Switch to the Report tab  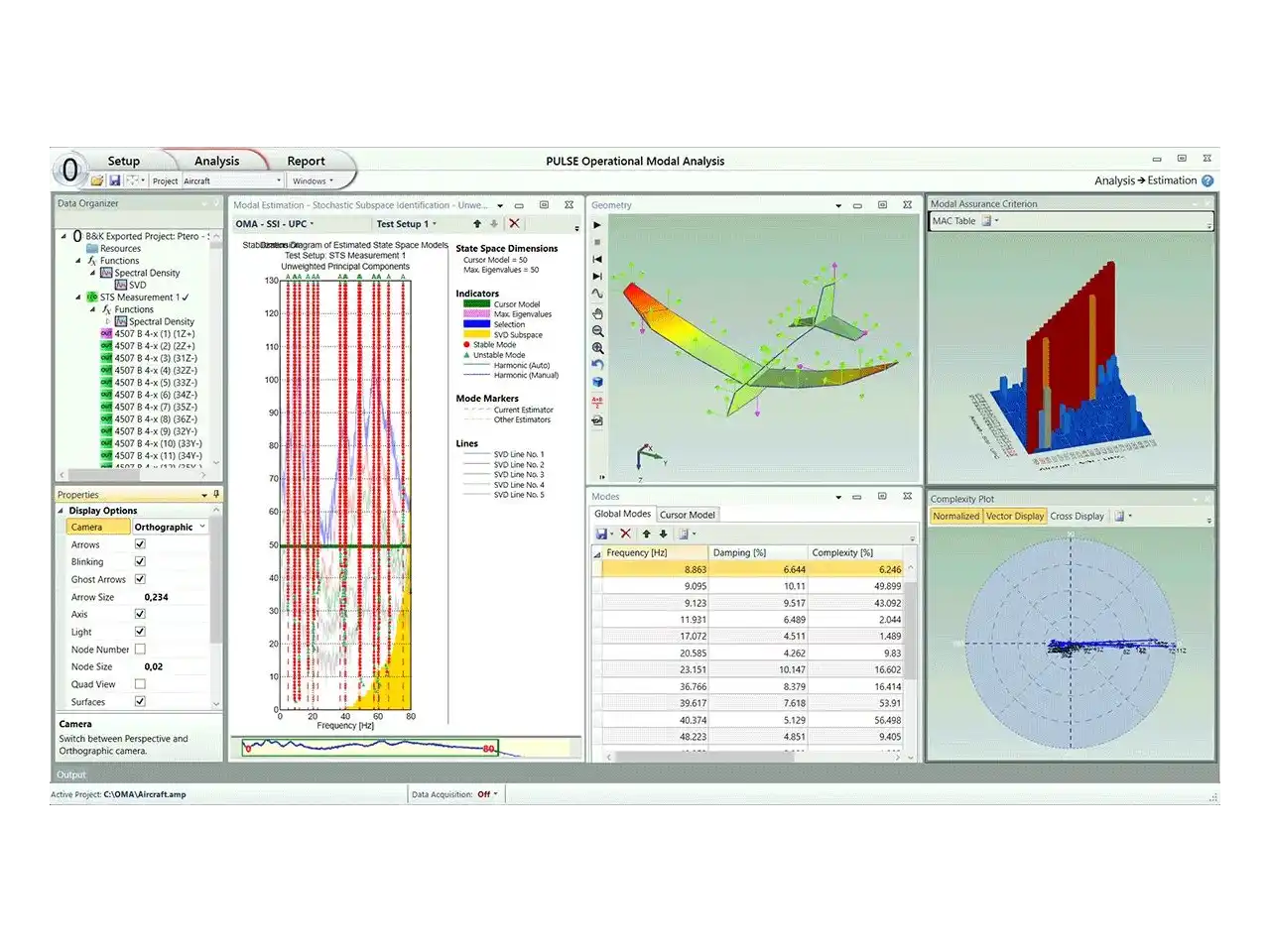(x=306, y=161)
